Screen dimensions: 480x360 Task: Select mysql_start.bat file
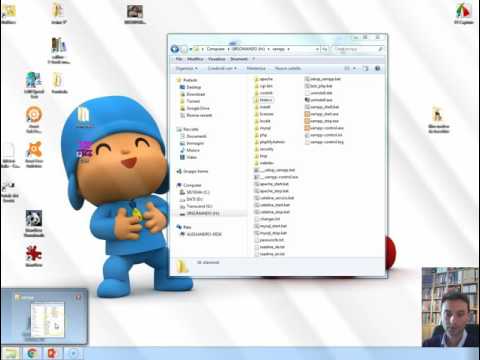point(271,226)
